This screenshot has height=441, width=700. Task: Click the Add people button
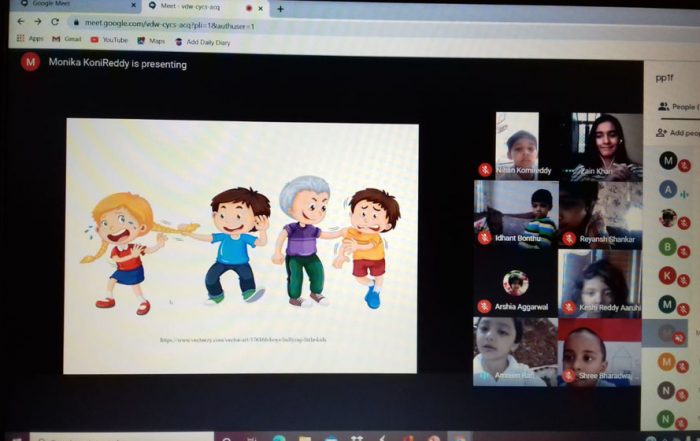[x=678, y=133]
